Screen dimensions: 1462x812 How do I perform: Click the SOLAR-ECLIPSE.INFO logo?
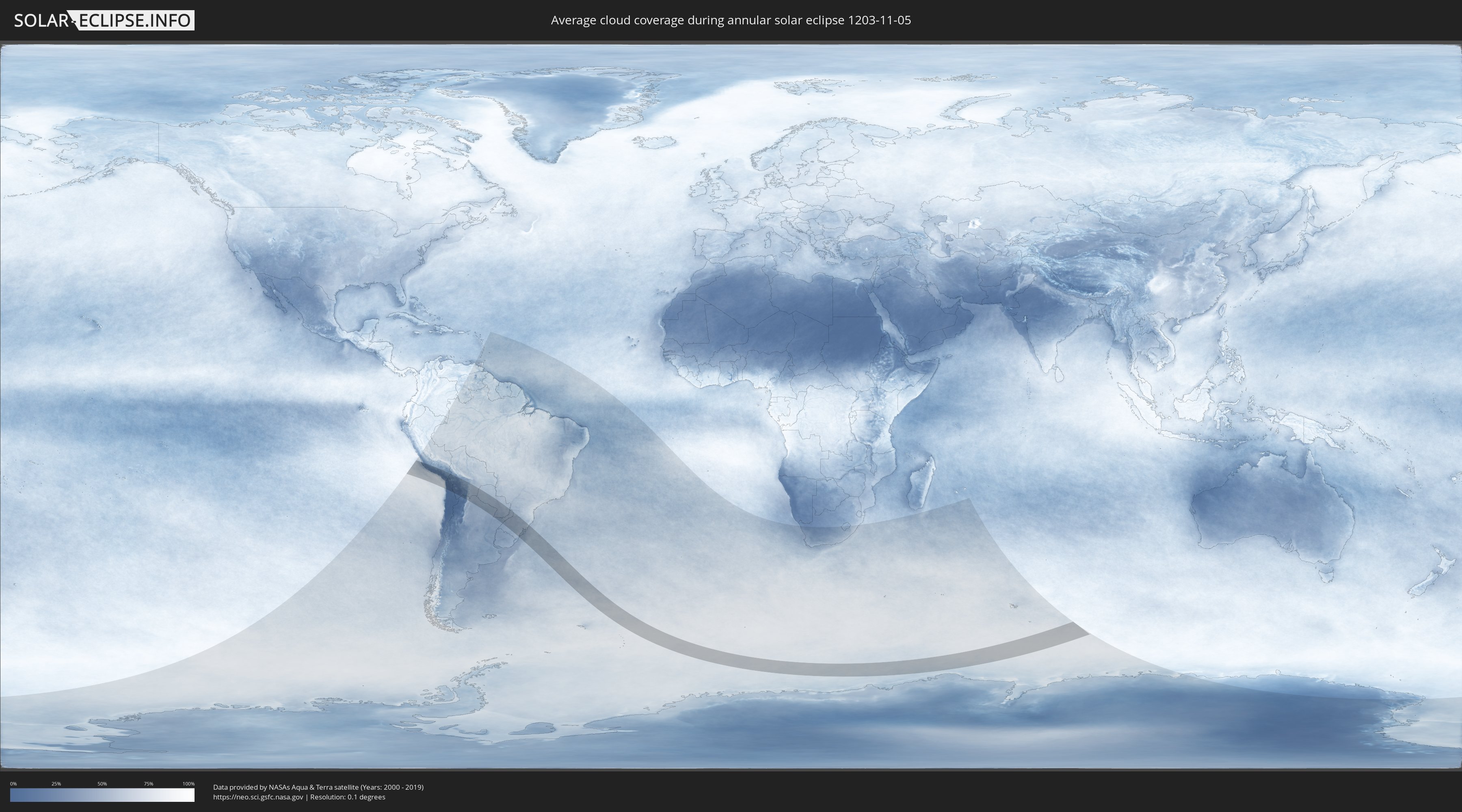104,20
